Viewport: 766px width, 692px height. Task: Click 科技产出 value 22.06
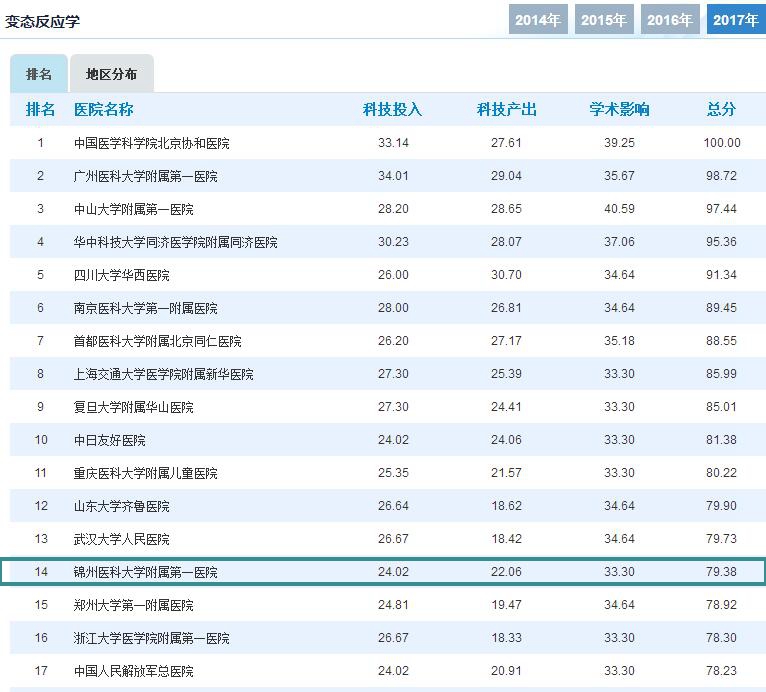pos(507,572)
